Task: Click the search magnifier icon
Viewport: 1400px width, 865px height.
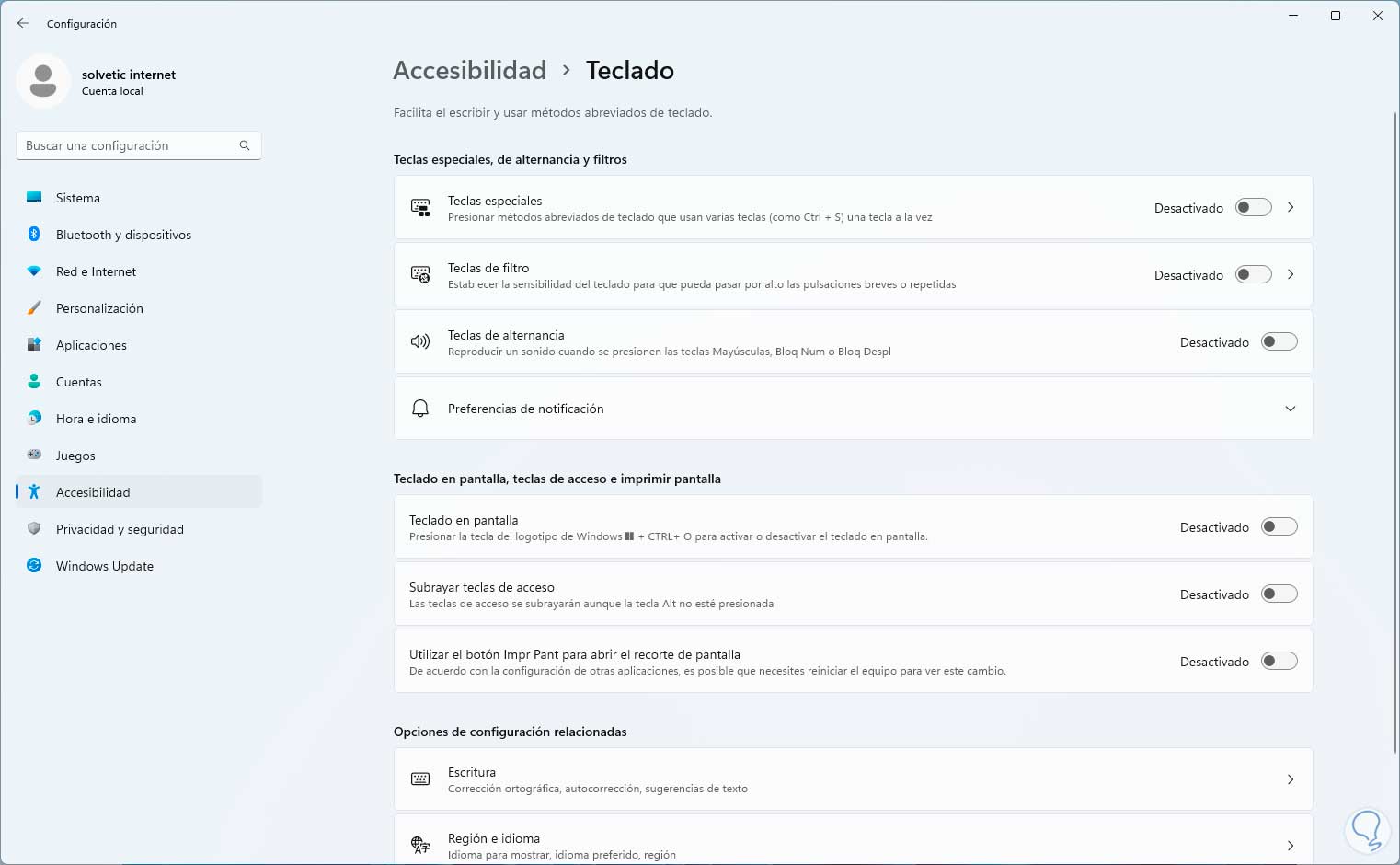Action: [x=245, y=145]
